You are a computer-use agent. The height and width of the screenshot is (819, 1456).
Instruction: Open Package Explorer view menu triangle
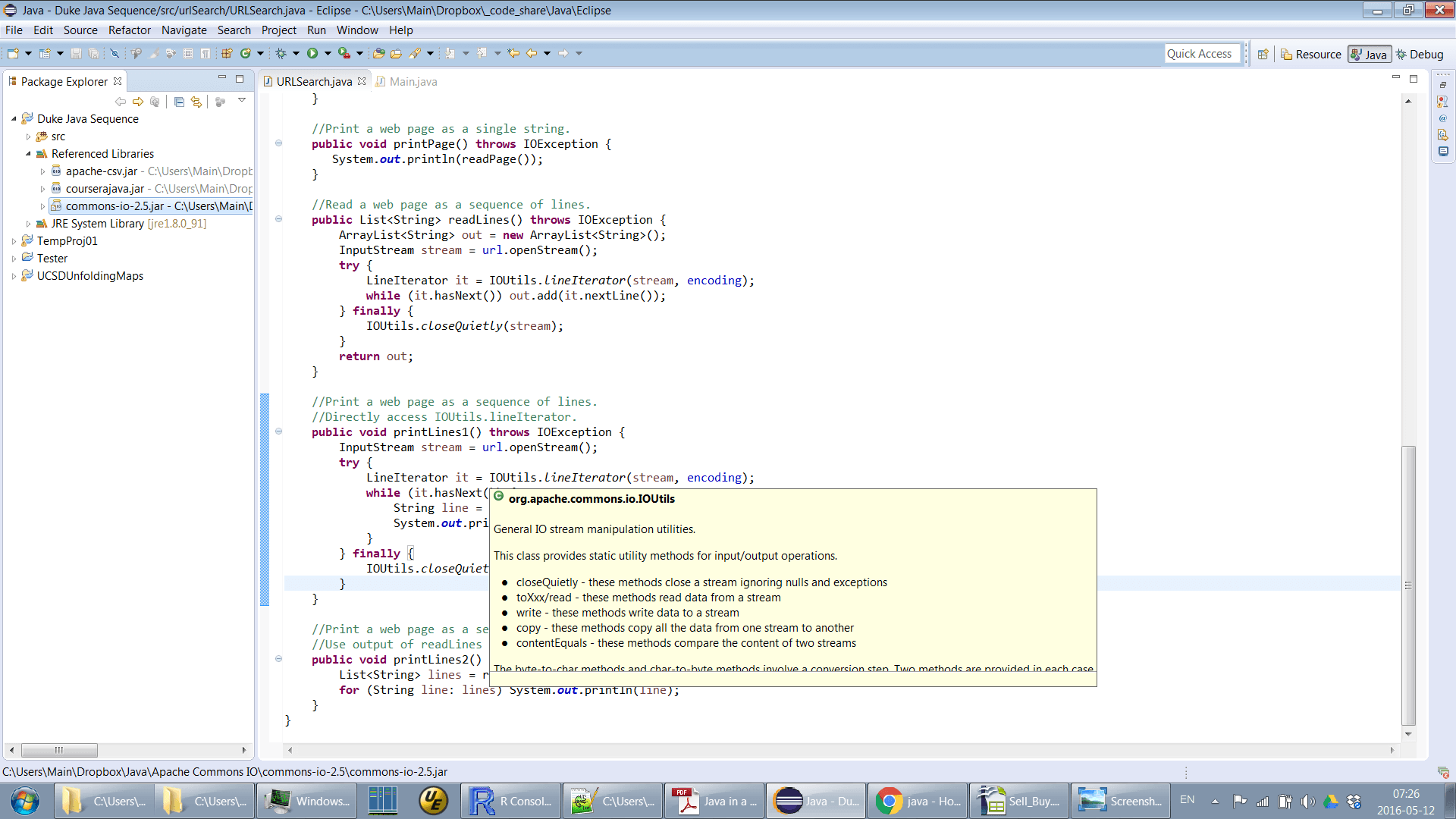point(242,100)
